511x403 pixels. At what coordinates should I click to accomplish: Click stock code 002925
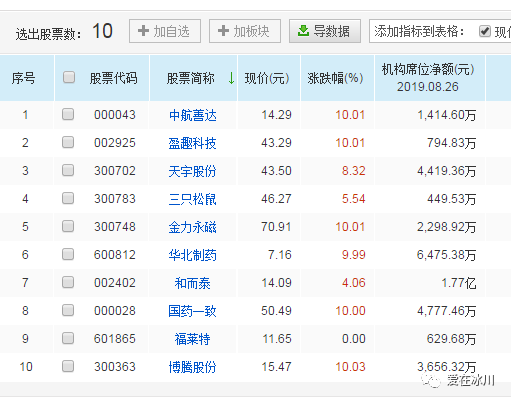pos(115,143)
